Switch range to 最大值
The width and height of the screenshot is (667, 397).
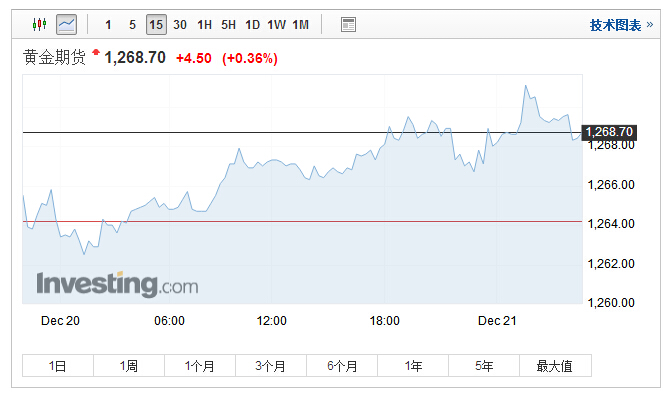pos(555,366)
